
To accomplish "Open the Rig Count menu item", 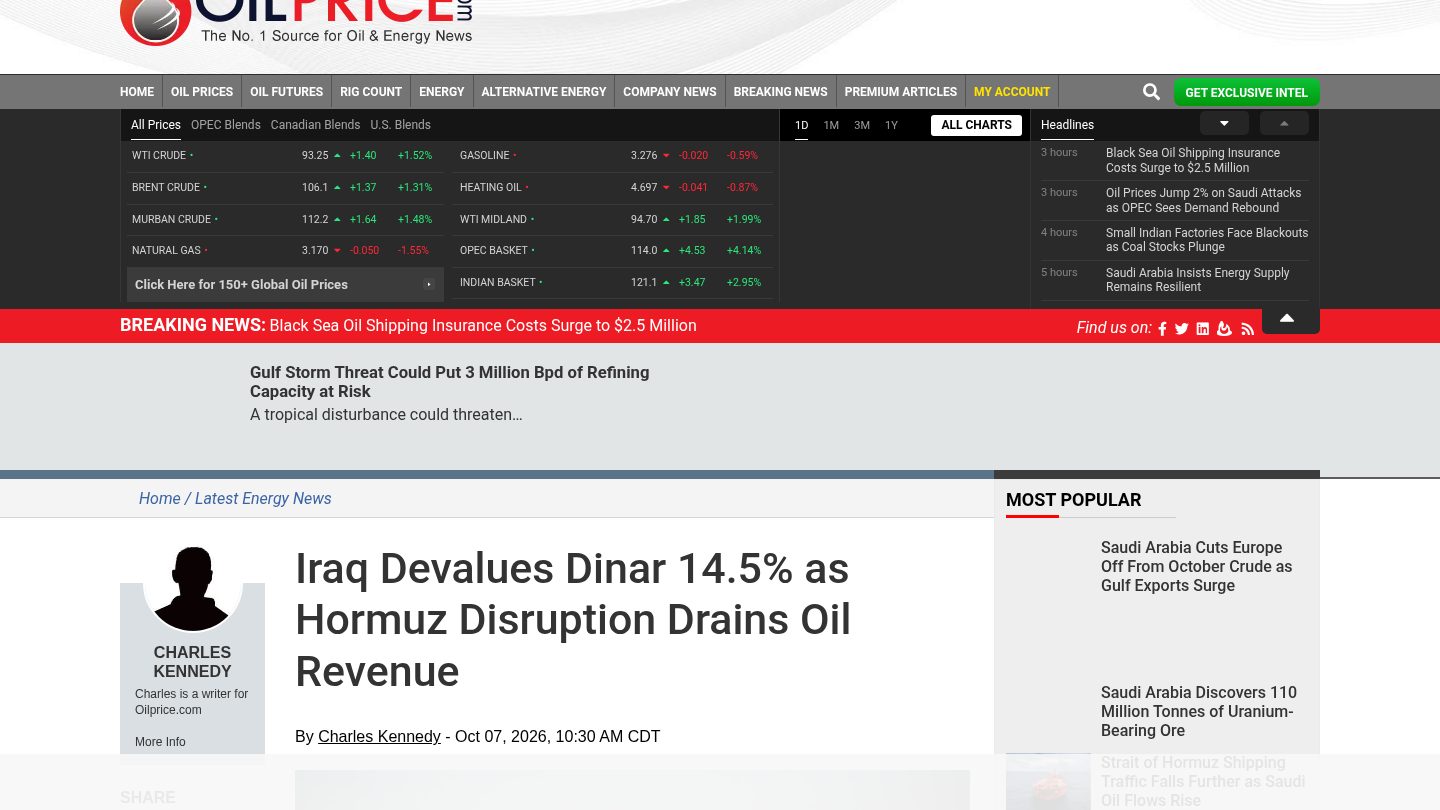I will [371, 92].
